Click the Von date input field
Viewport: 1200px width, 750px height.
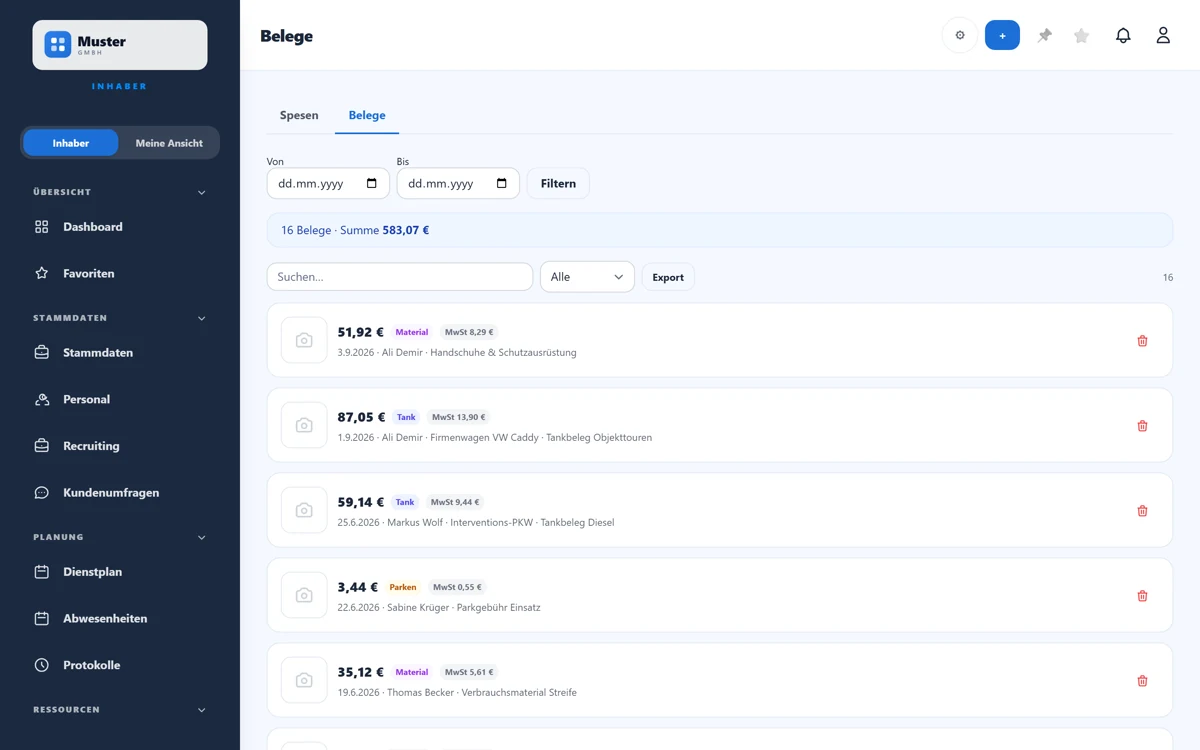(x=328, y=184)
